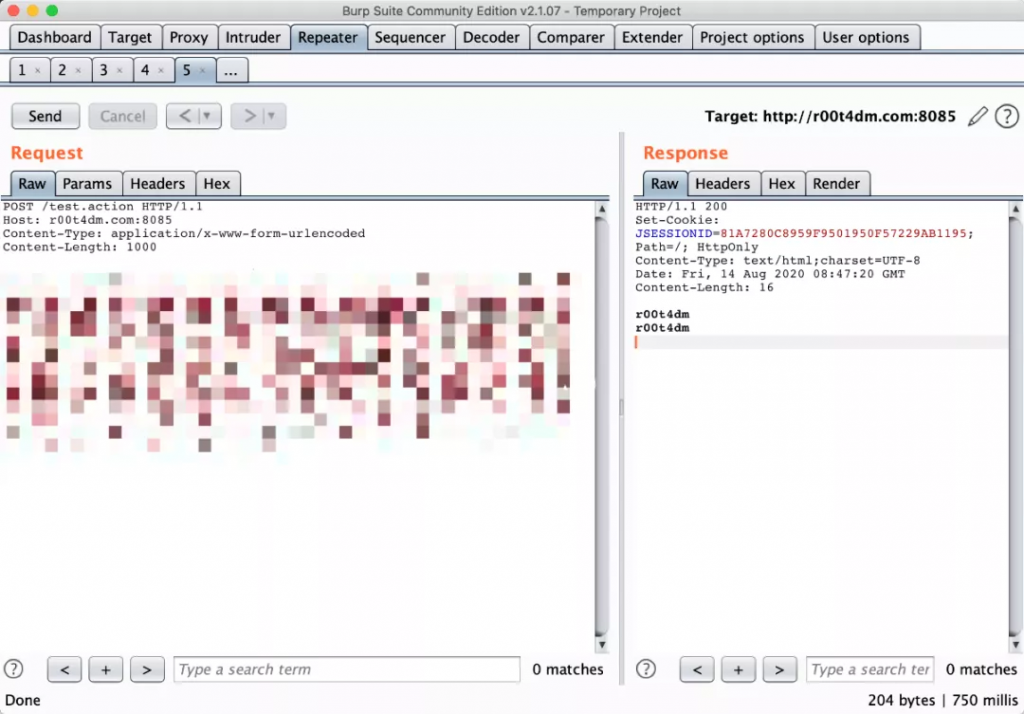Open the Dashboard tab

pos(55,37)
